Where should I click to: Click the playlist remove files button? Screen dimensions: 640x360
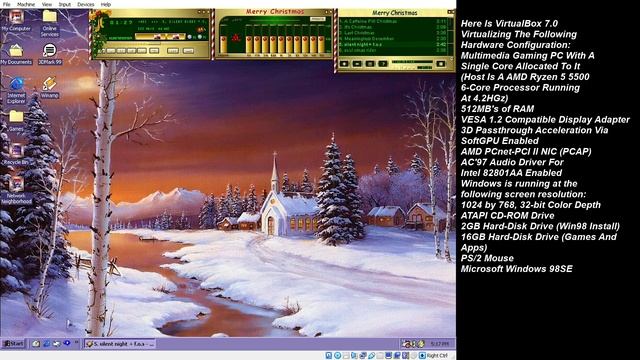tap(357, 64)
